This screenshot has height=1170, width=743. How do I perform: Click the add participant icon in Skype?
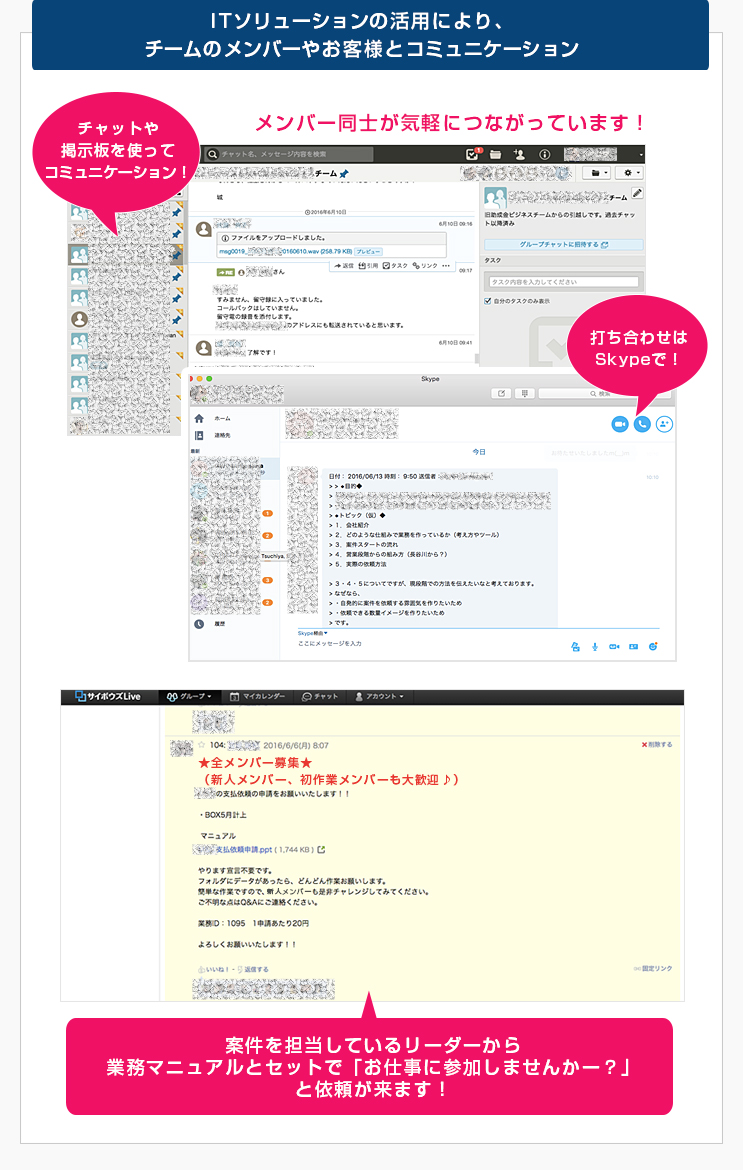click(x=665, y=424)
